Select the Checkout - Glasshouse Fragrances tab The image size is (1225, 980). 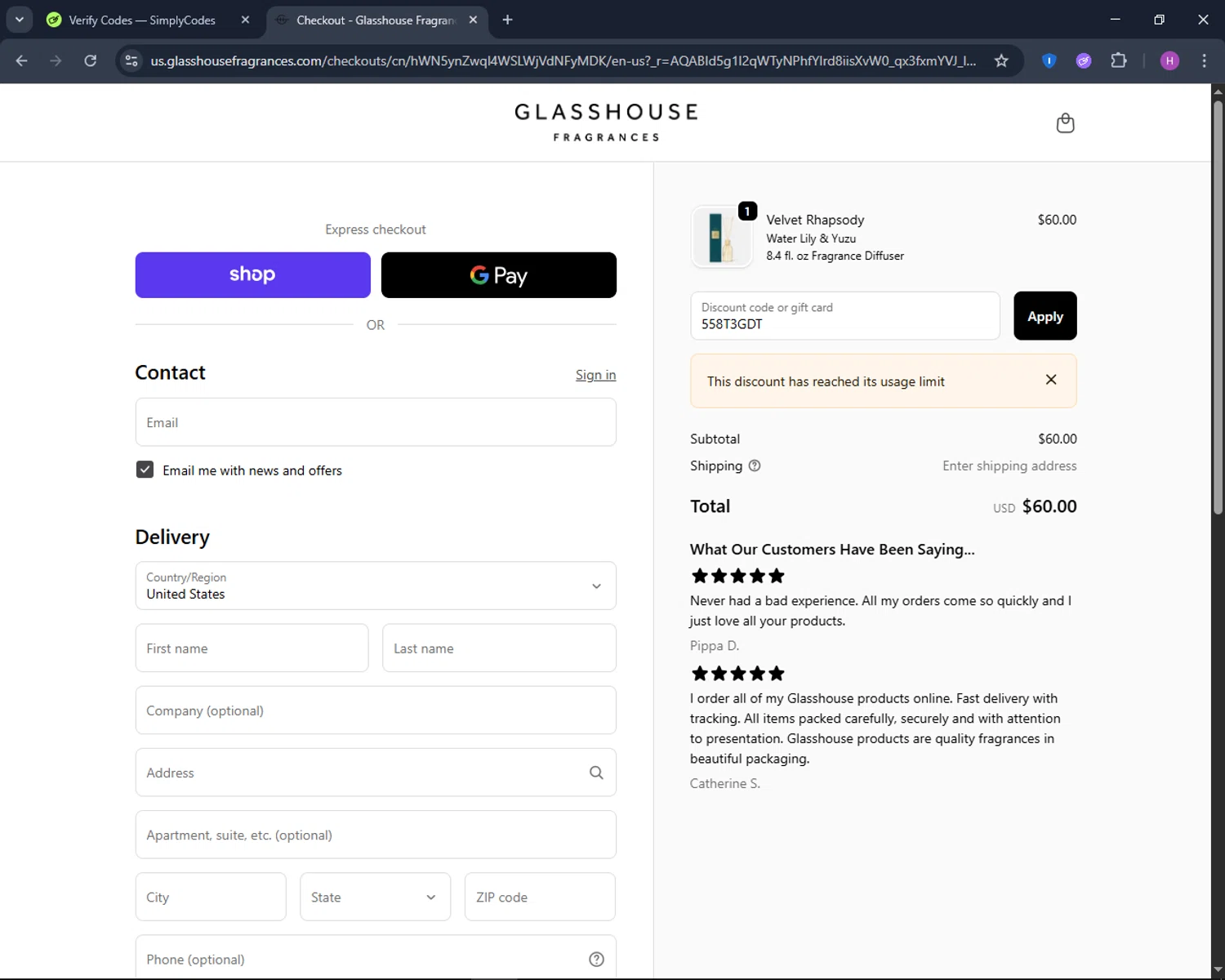pos(376,20)
